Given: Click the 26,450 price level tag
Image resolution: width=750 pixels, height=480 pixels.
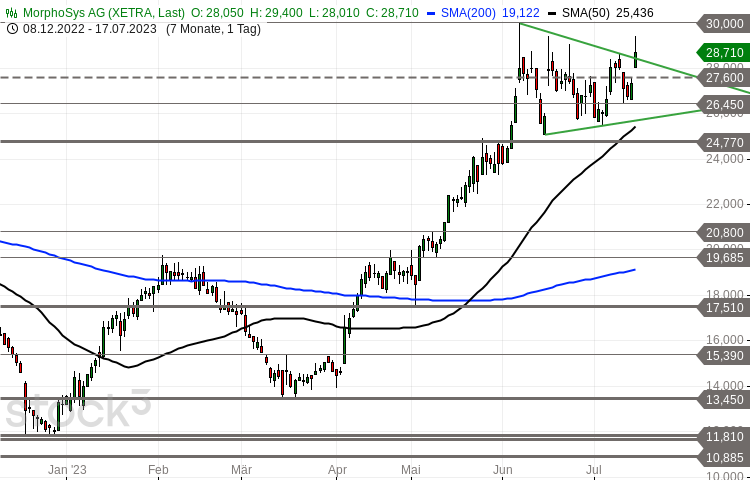Looking at the screenshot, I should 724,104.
